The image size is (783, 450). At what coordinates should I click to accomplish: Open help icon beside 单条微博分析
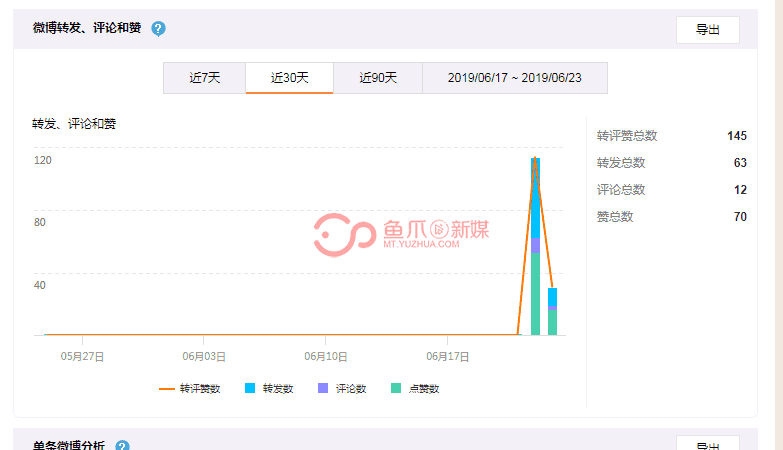(x=122, y=446)
